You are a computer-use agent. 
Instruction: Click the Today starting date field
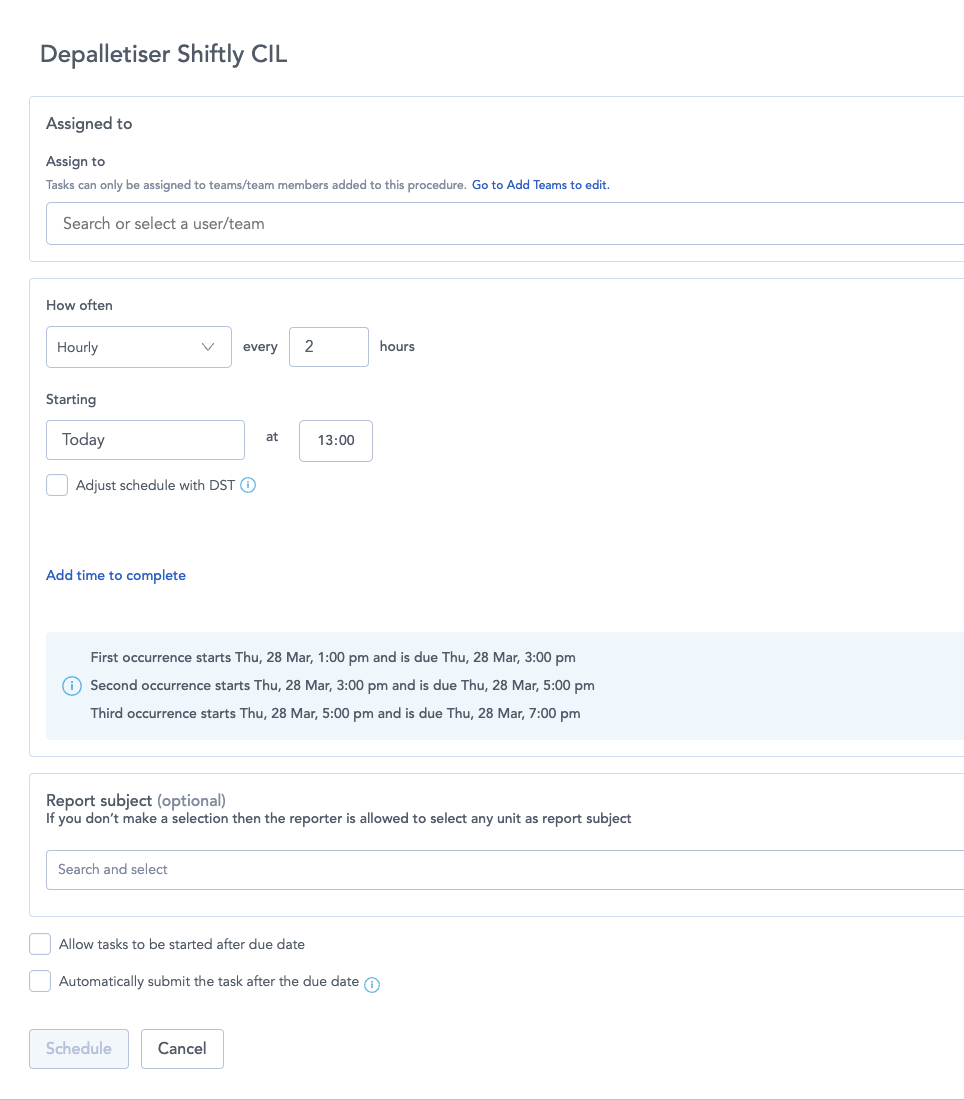coord(145,440)
